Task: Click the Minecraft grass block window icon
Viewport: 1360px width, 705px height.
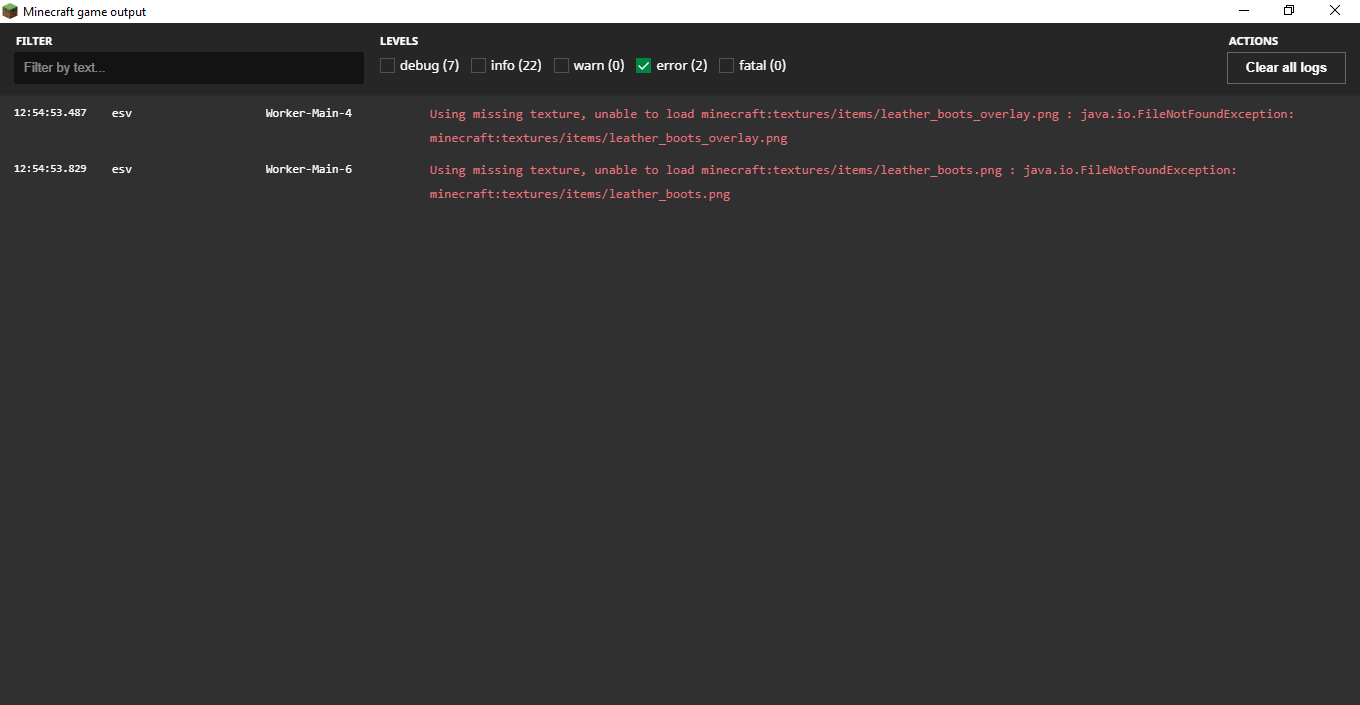Action: click(x=10, y=11)
